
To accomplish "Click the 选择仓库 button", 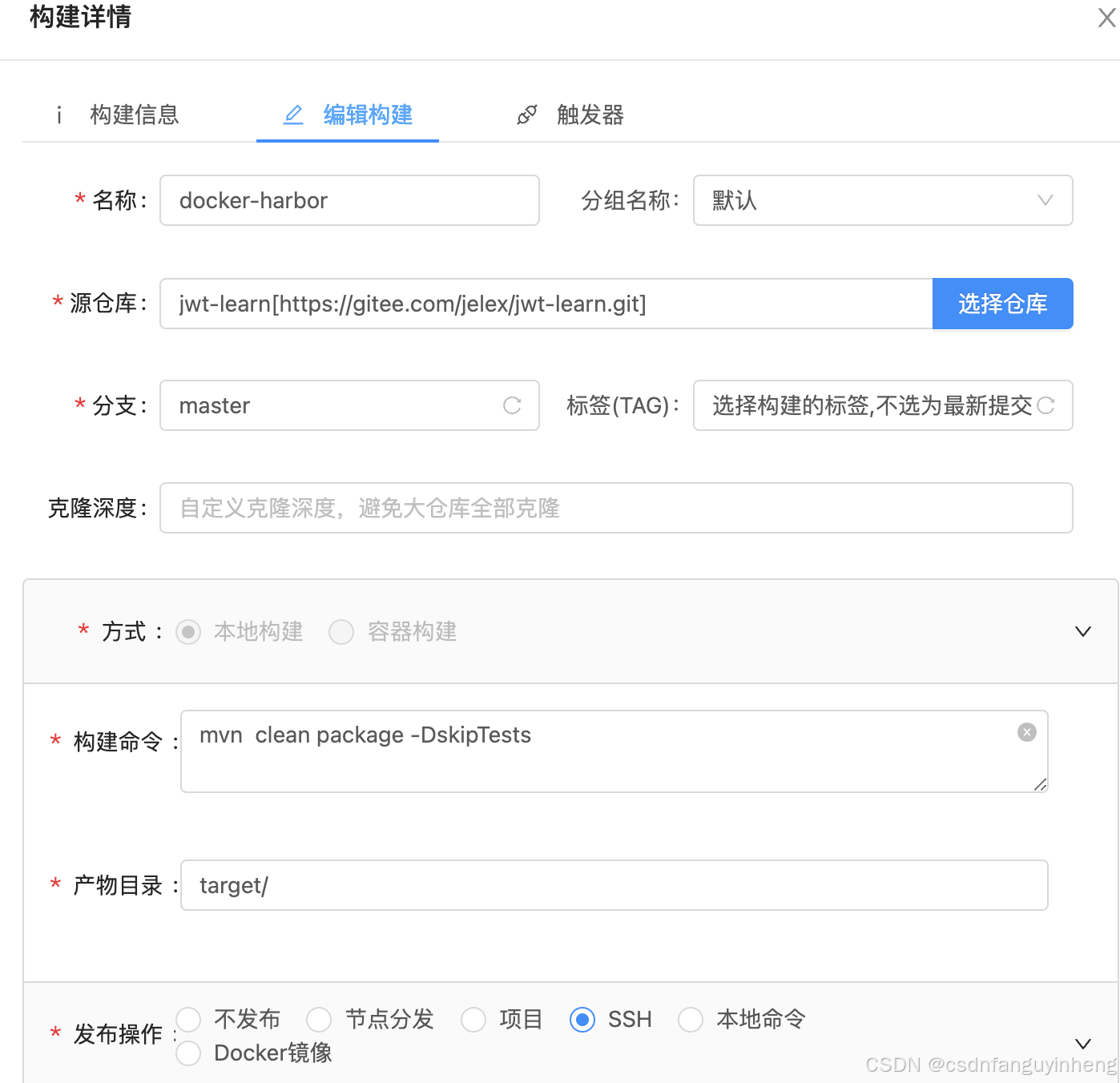I will coord(1003,304).
